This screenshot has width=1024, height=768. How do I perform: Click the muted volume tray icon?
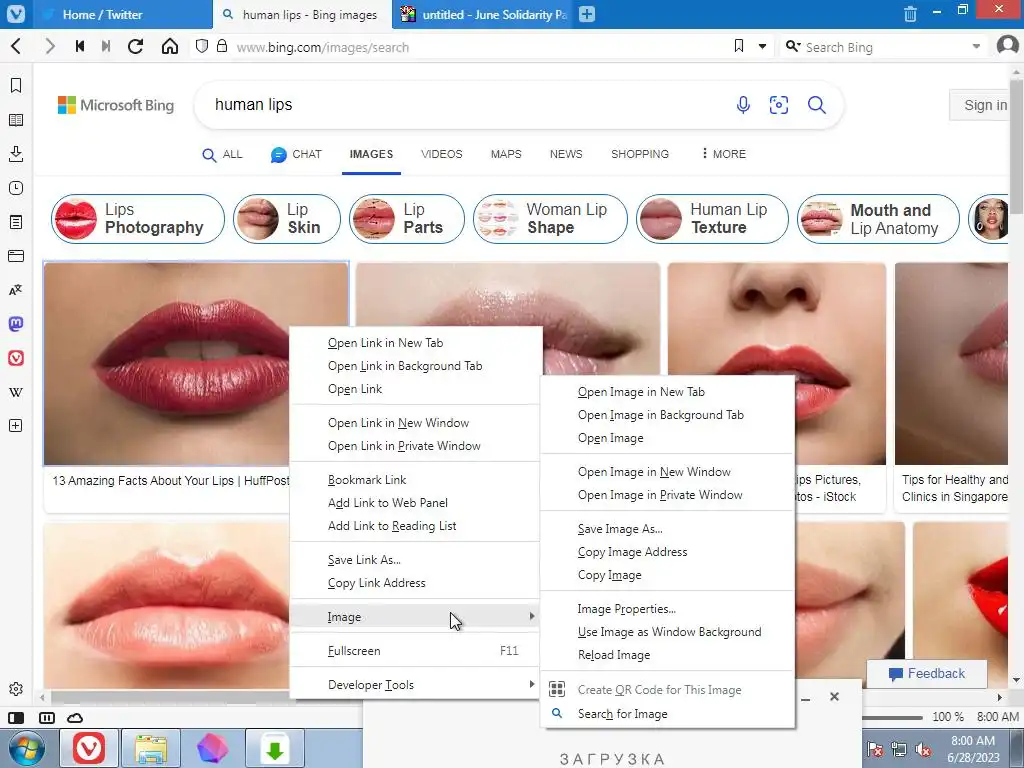[923, 749]
